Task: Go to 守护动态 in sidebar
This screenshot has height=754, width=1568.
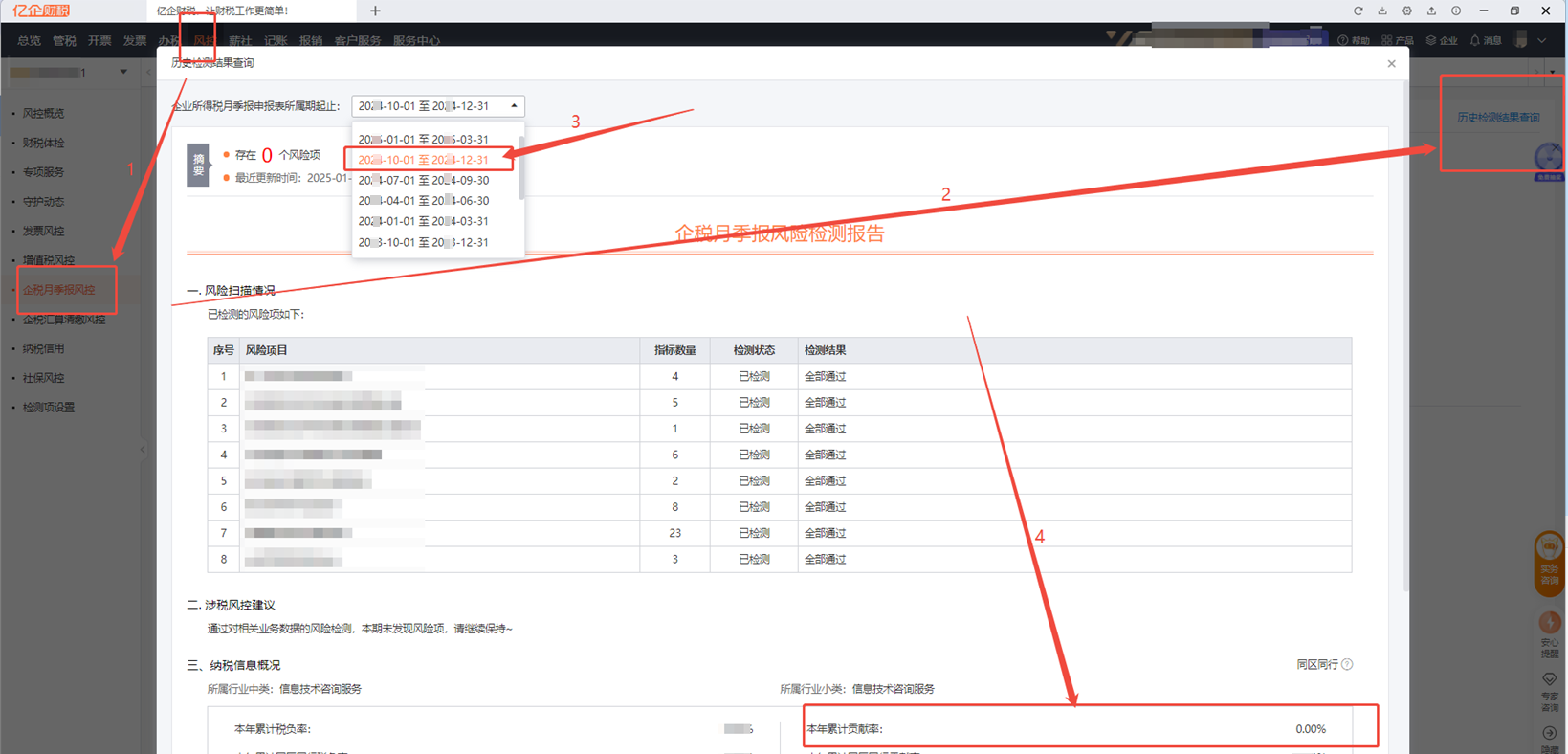Action: (x=44, y=202)
